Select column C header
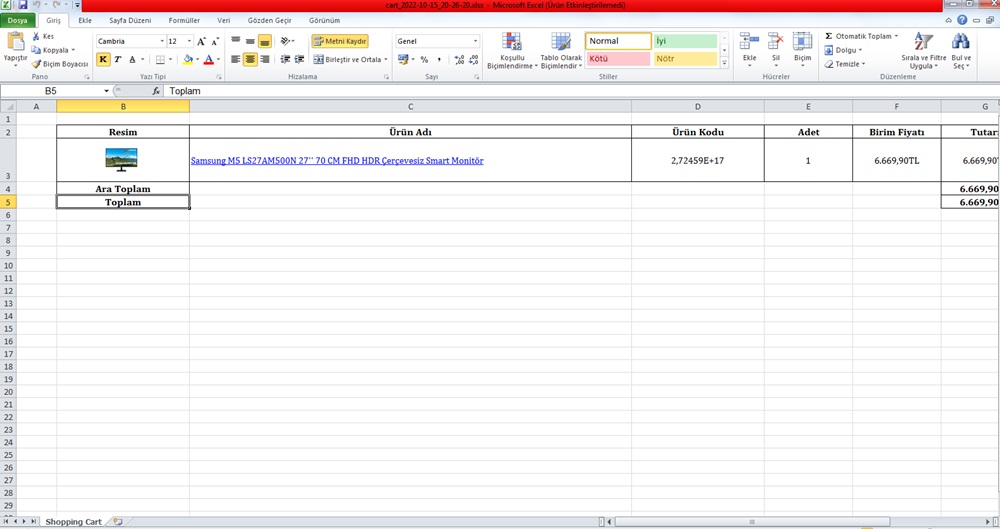The height and width of the screenshot is (529, 1000). 410,107
